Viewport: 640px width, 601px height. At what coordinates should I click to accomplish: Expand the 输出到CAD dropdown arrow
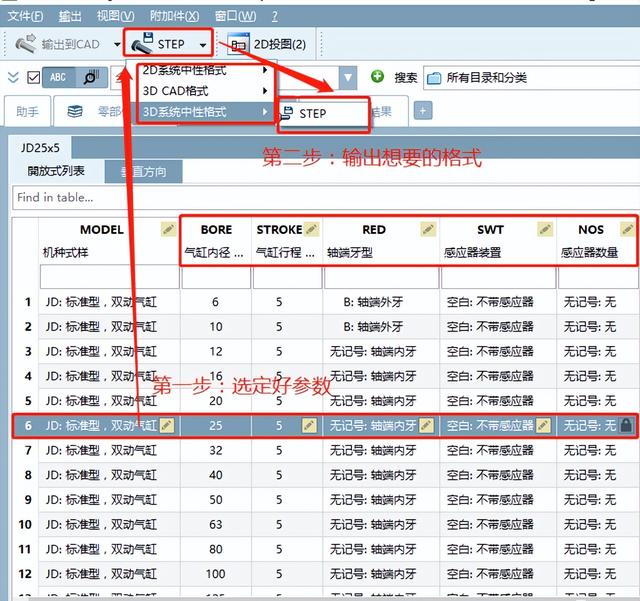[x=117, y=44]
